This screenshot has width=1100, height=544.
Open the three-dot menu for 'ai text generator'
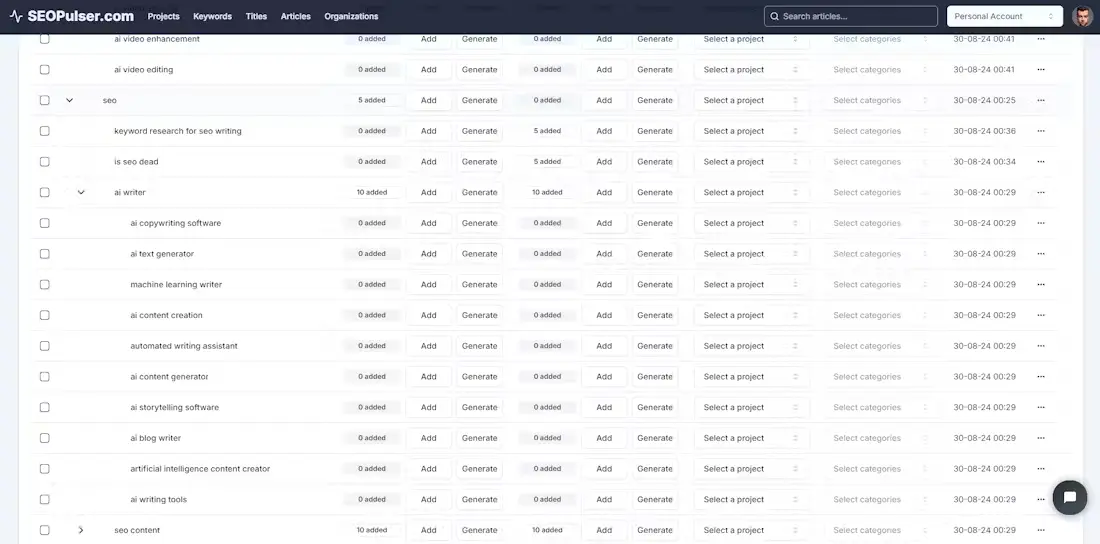[x=1041, y=254]
